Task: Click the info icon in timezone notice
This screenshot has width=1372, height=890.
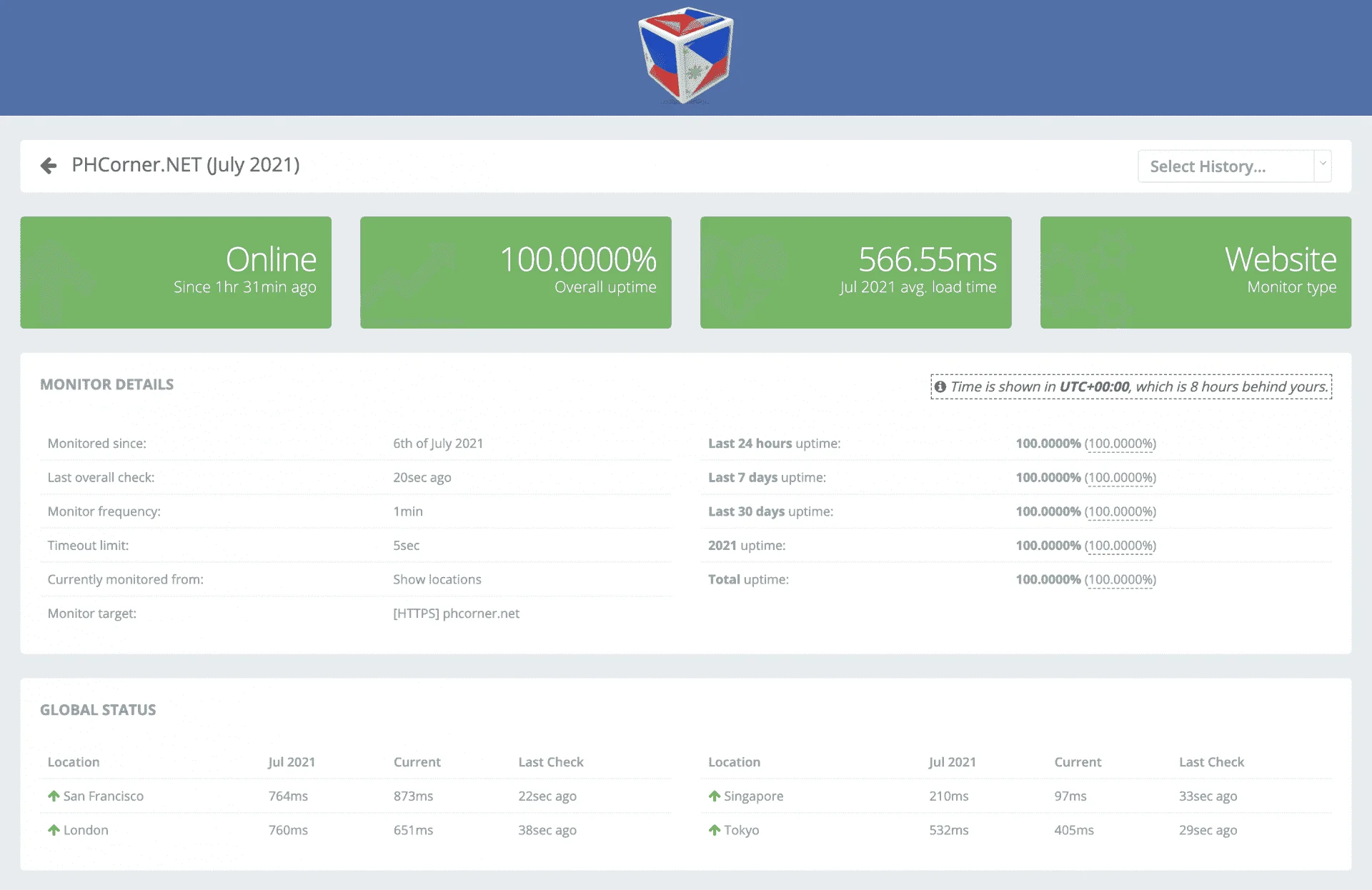Action: (x=940, y=386)
